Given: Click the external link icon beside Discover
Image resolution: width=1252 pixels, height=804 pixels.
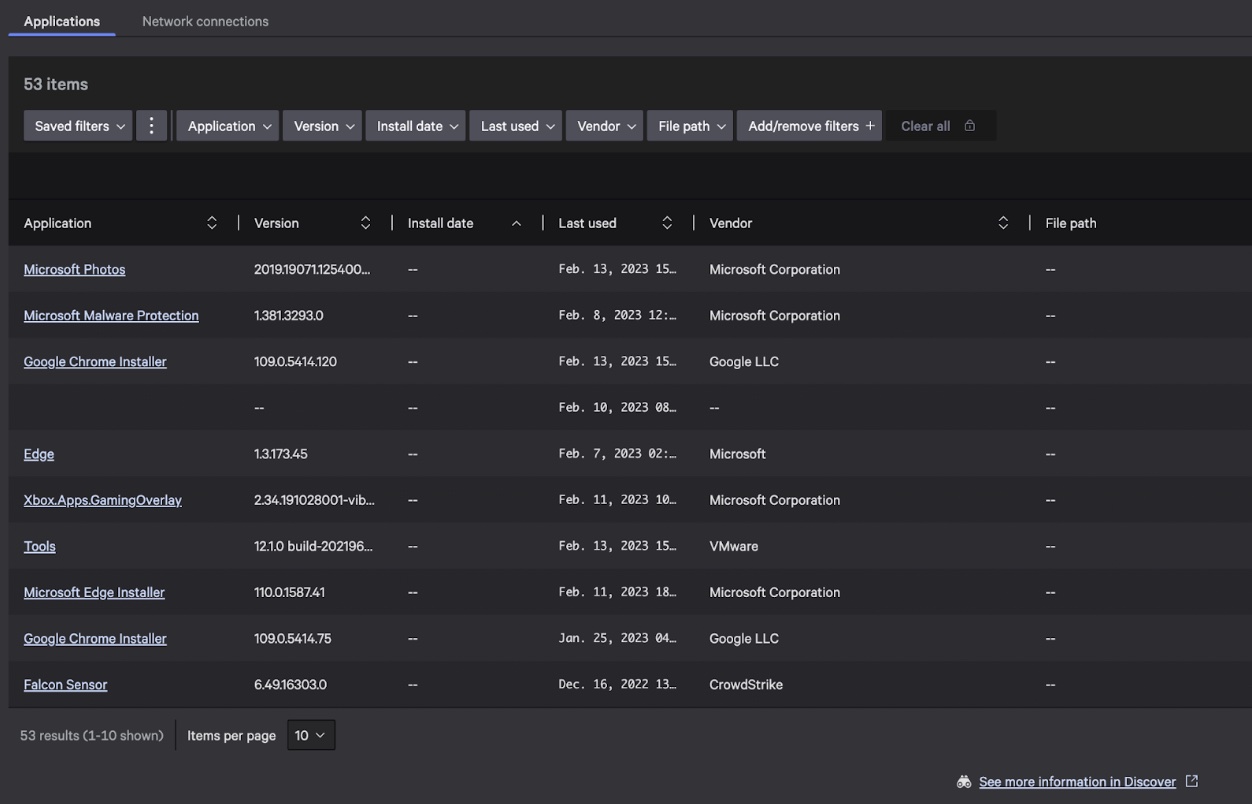Looking at the screenshot, I should tap(1191, 781).
